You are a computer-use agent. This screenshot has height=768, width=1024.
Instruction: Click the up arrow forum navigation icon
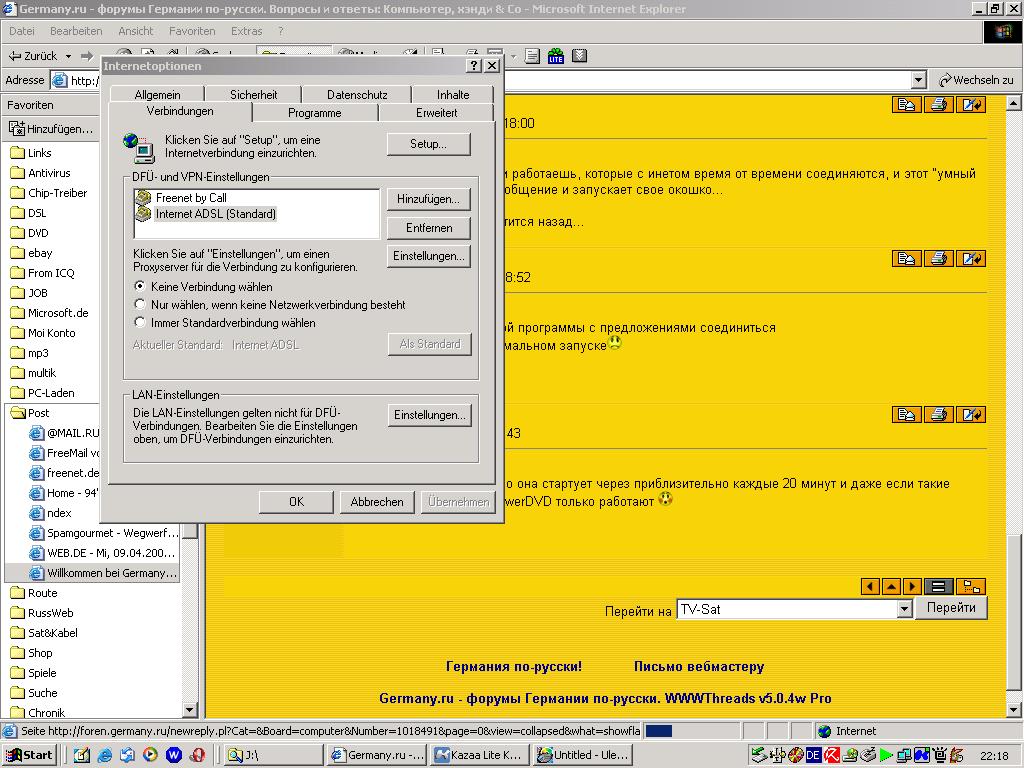click(x=891, y=586)
